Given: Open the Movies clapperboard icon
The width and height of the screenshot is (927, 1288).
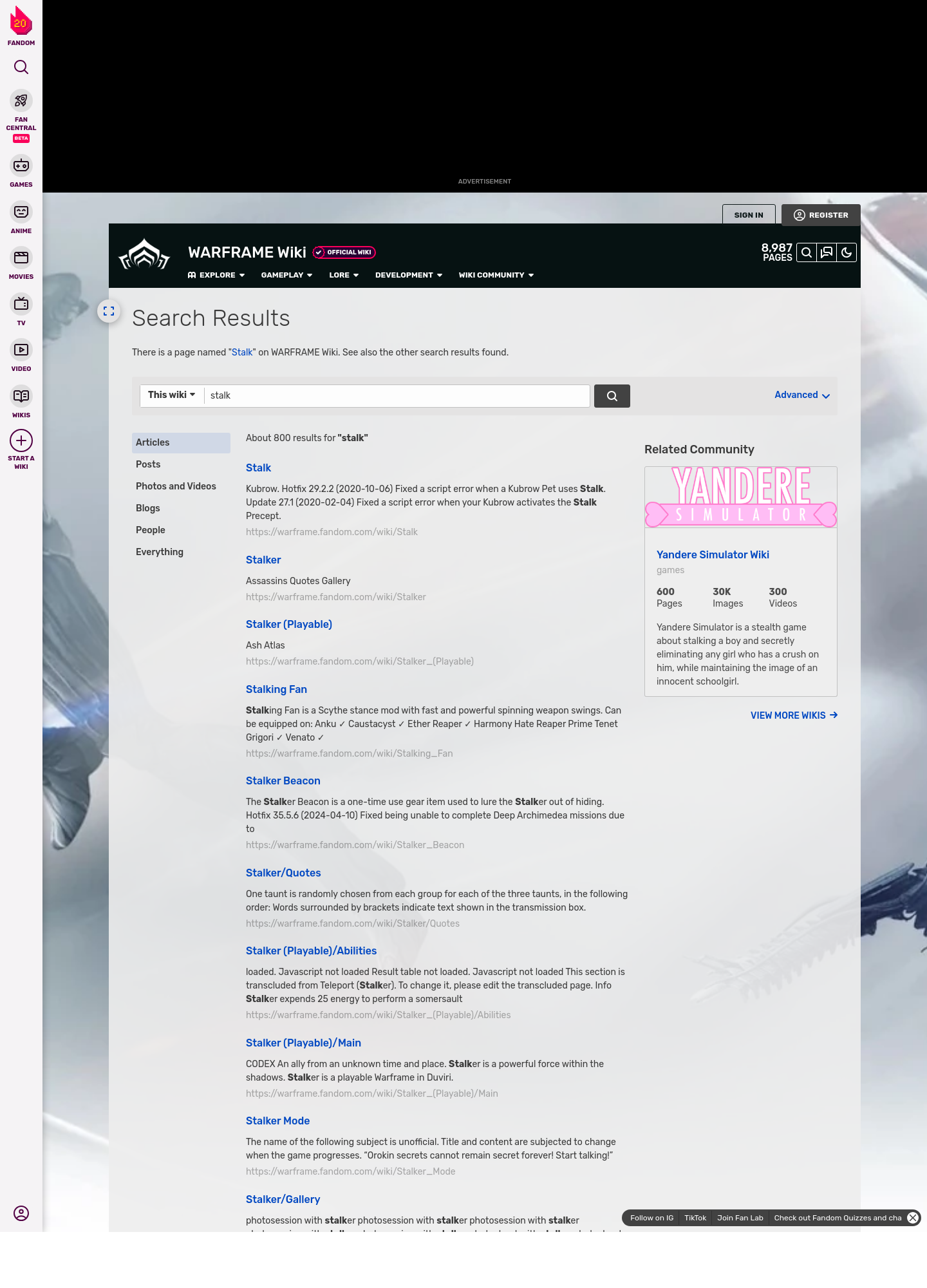Looking at the screenshot, I should 21,258.
